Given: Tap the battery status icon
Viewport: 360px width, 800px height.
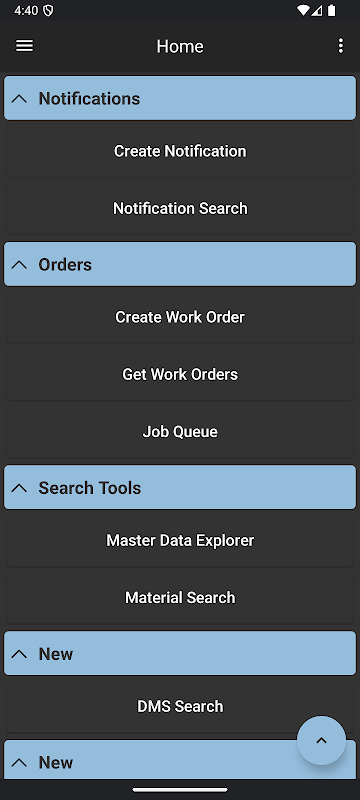Looking at the screenshot, I should click(331, 10).
